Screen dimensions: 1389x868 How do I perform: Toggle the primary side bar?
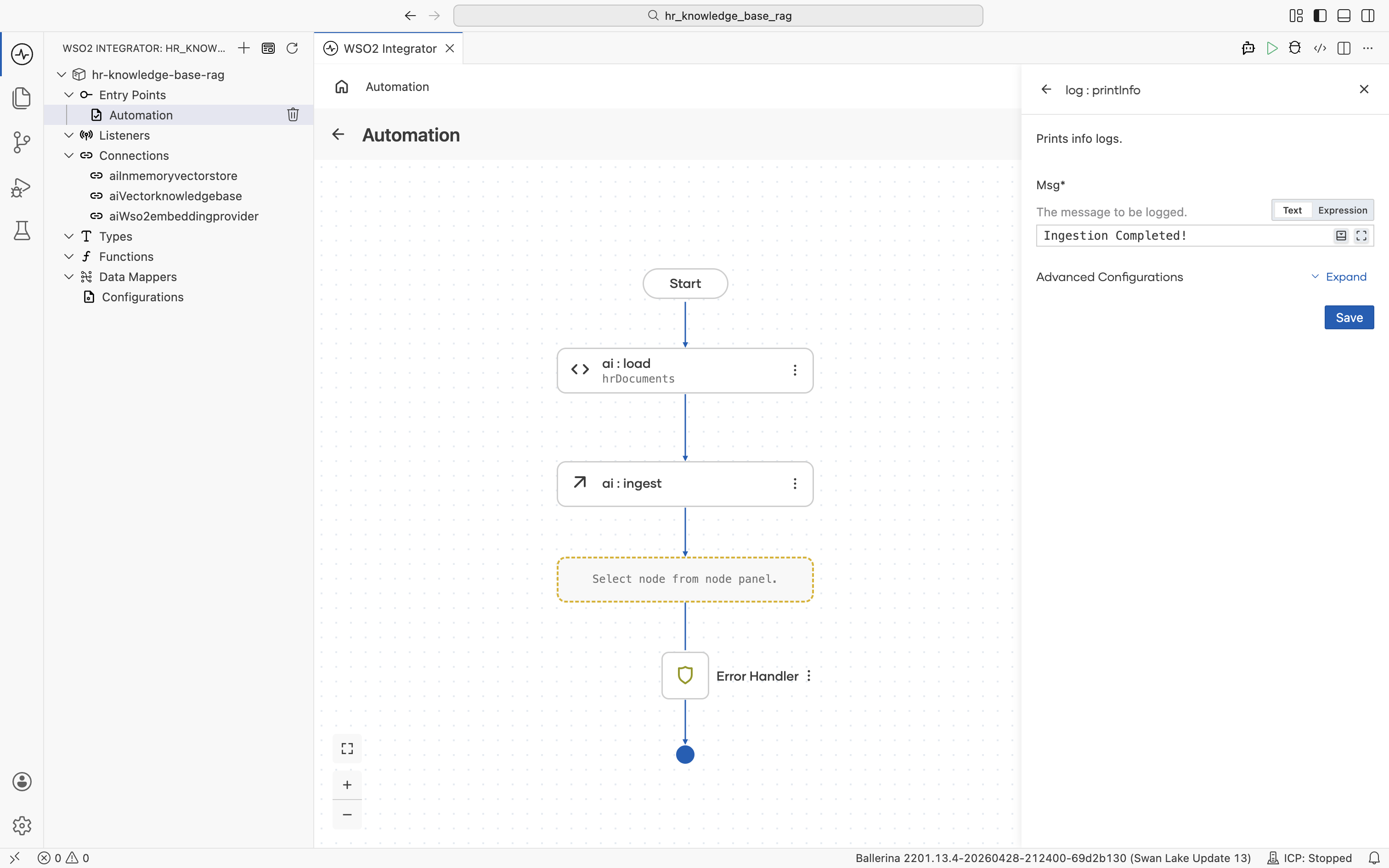pos(1320,16)
